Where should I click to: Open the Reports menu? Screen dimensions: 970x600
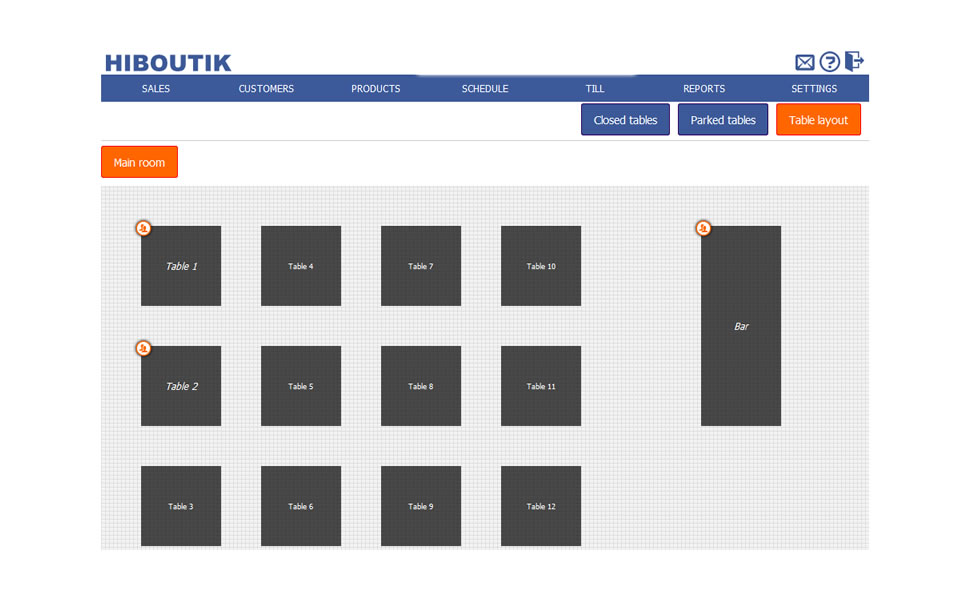[x=704, y=89]
